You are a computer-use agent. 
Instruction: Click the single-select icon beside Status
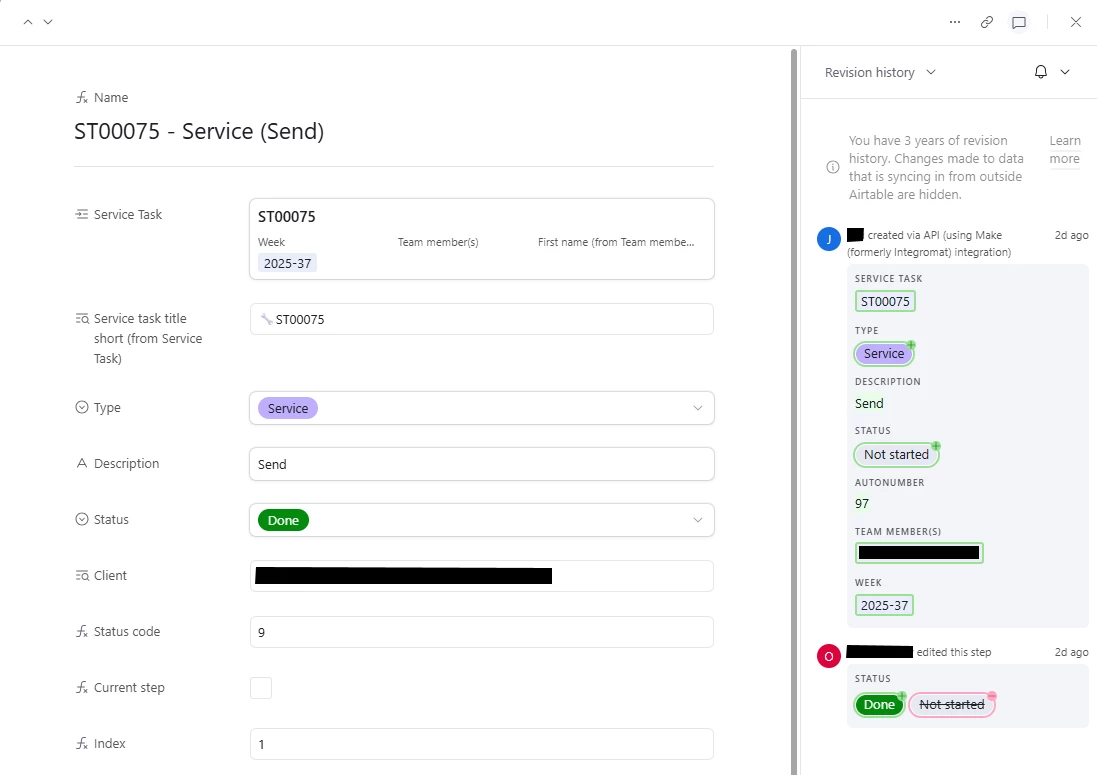[x=82, y=519]
